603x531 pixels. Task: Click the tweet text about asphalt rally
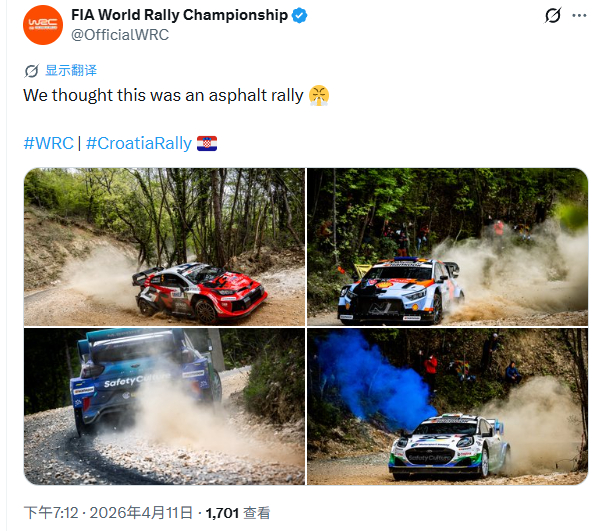[163, 95]
